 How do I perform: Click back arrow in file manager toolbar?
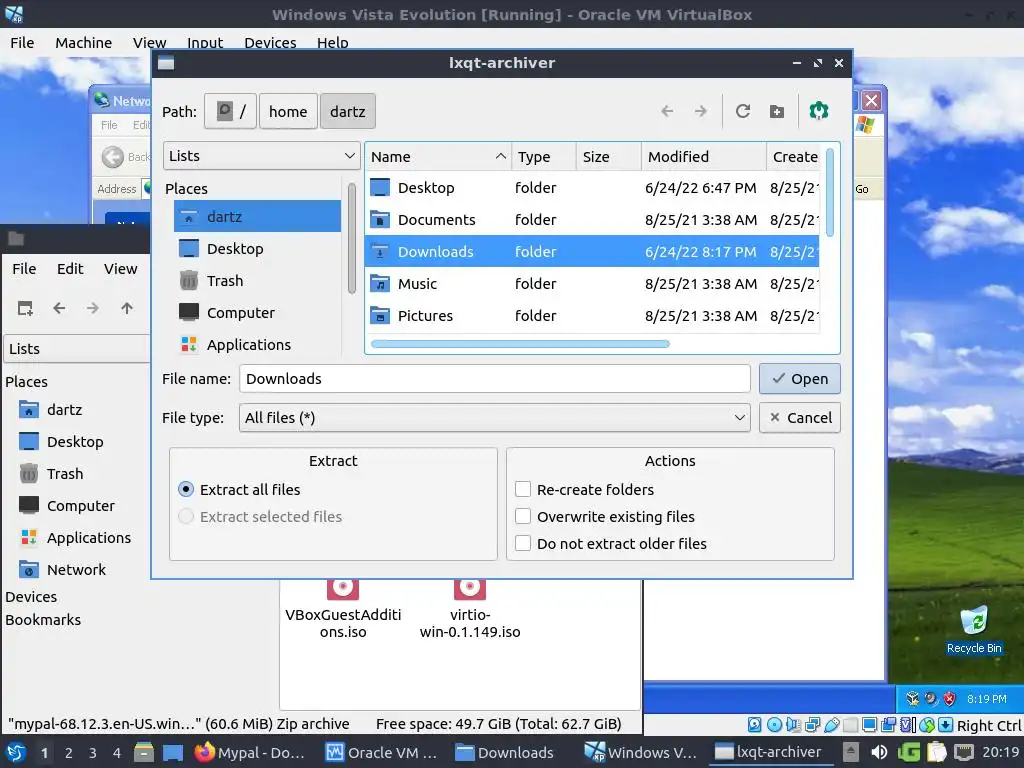point(59,308)
